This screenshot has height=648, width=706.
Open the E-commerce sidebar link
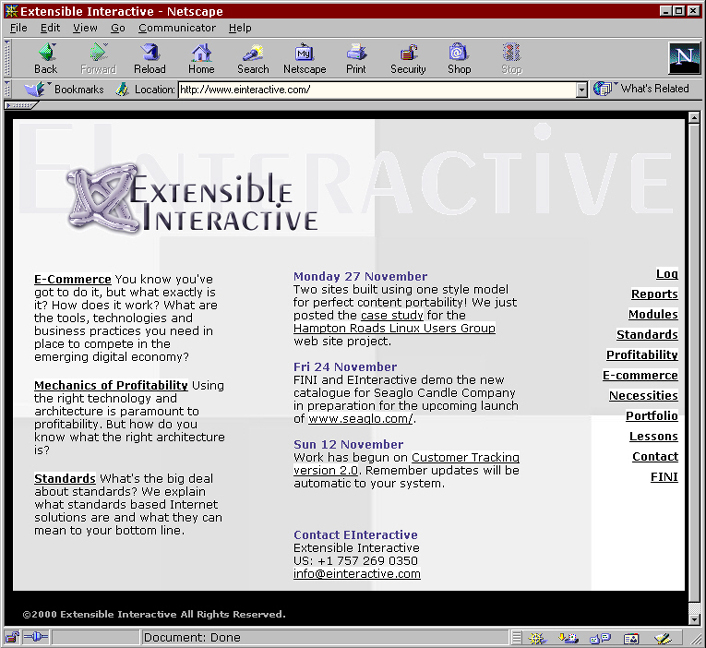tap(640, 375)
